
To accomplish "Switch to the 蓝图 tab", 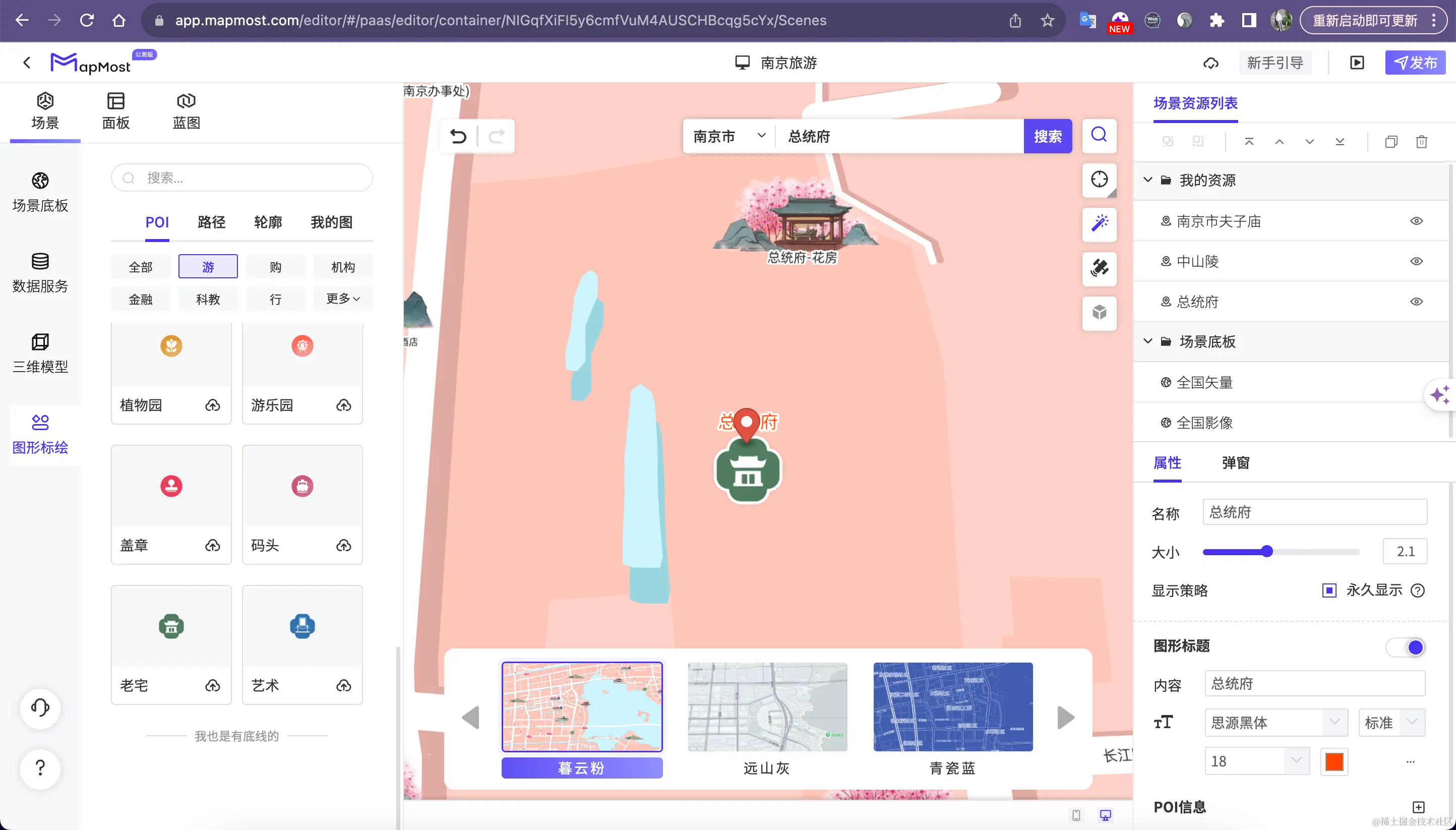I will 187,111.
